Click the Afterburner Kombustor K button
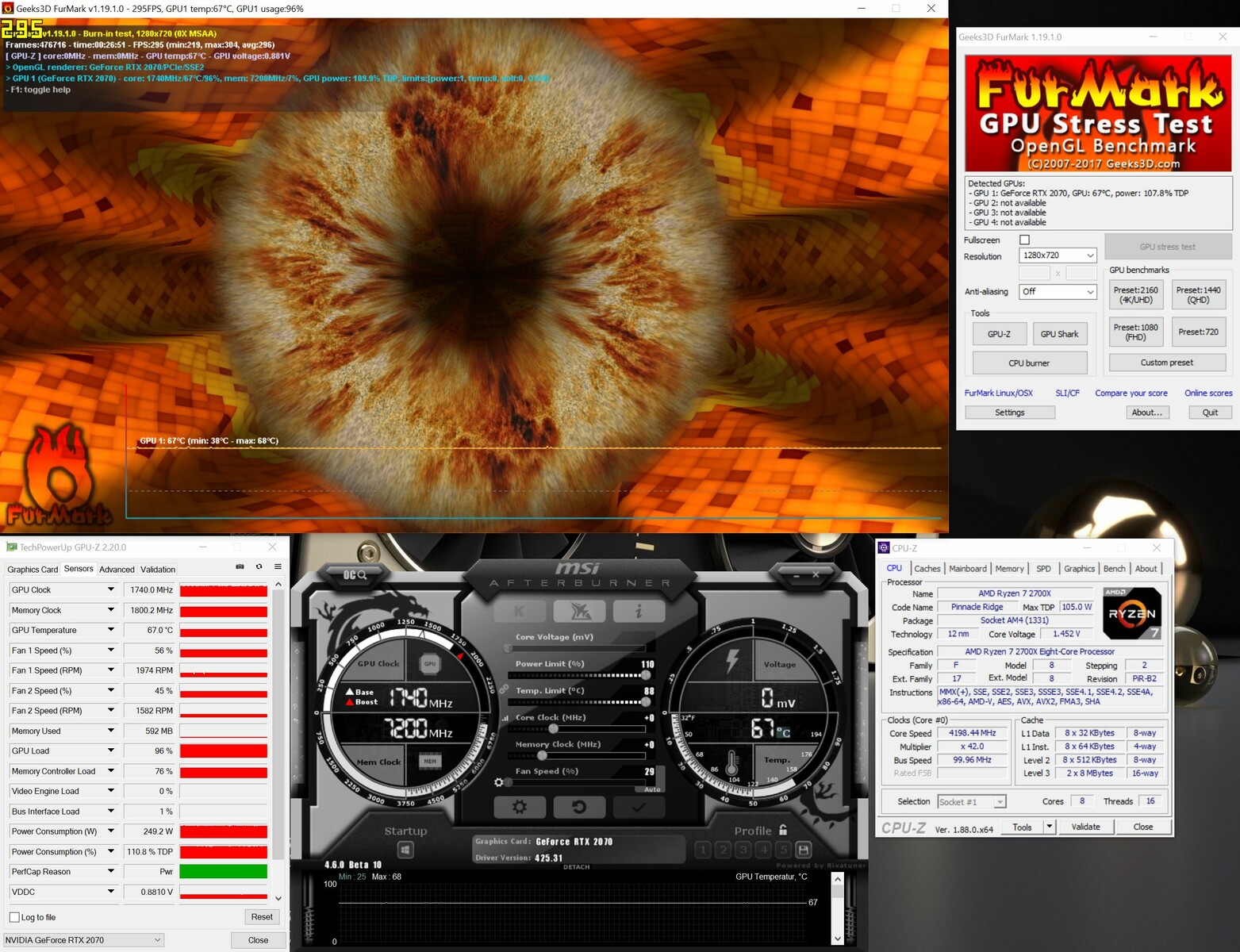Image resolution: width=1240 pixels, height=952 pixels. [520, 611]
